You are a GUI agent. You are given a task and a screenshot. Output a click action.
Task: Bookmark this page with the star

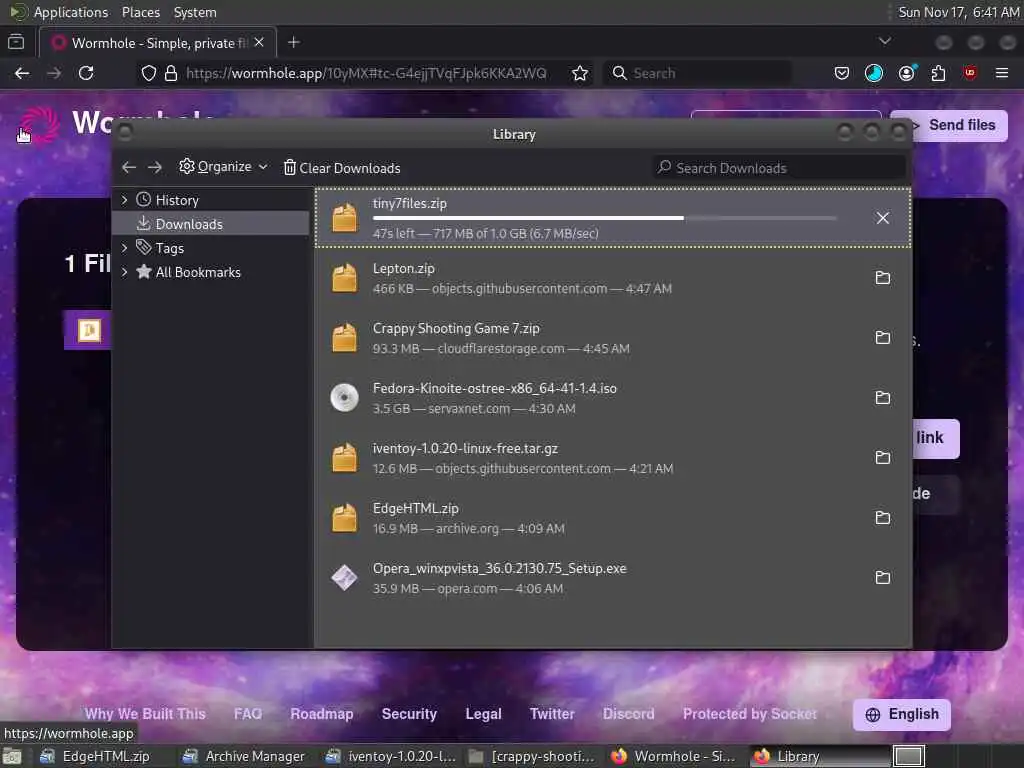[x=580, y=73]
